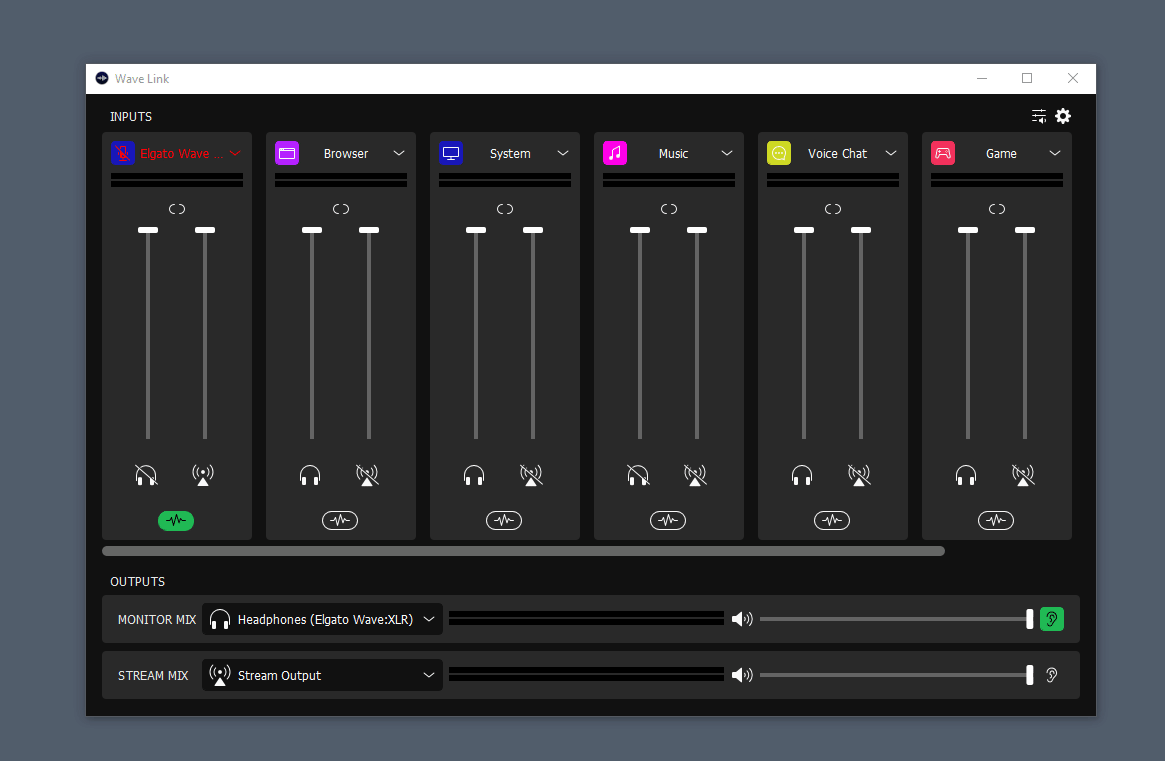1165x761 pixels.
Task: Click the muted Elgato Wave microphone icon
Action: [x=123, y=153]
